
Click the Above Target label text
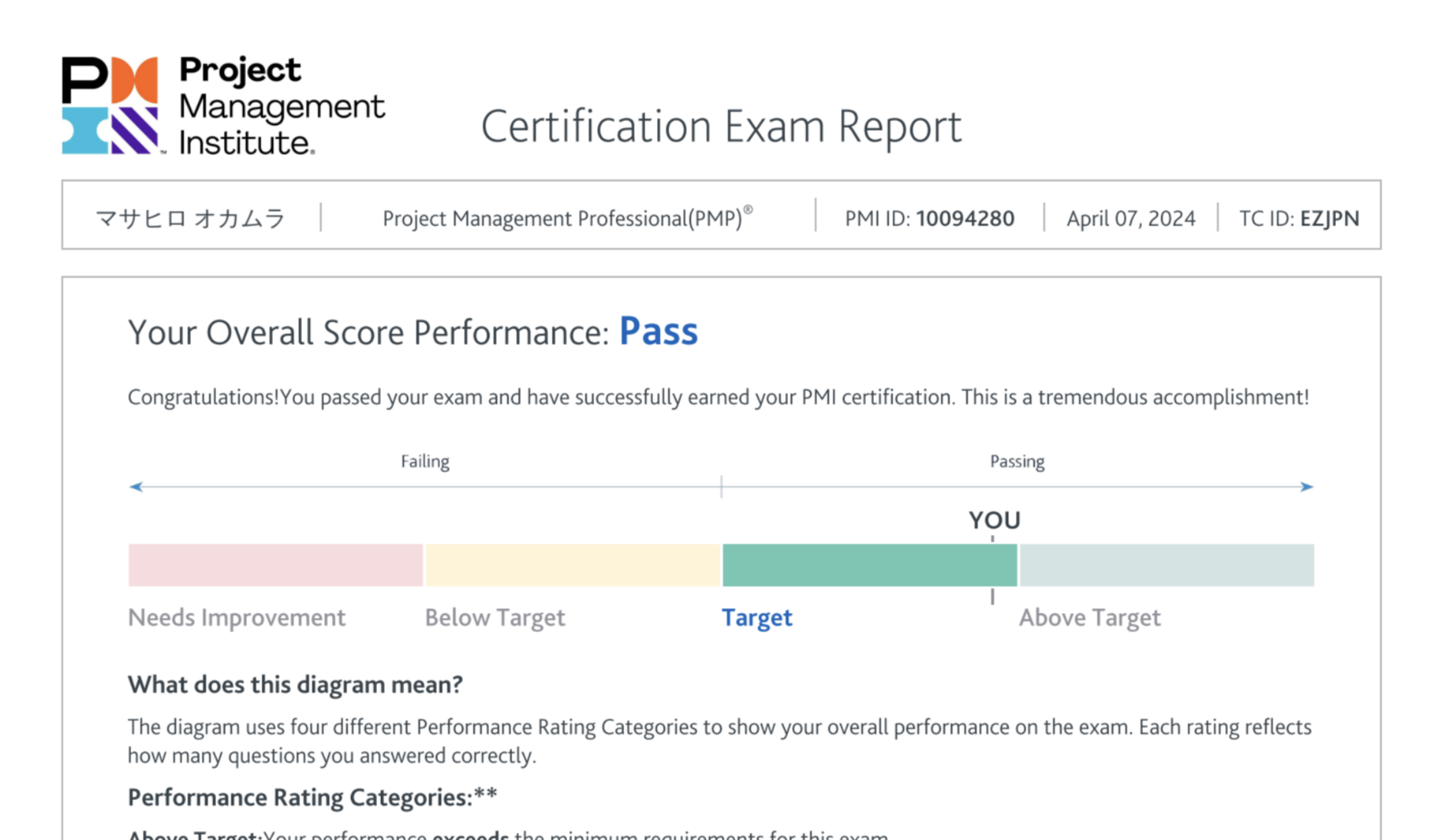[1089, 618]
